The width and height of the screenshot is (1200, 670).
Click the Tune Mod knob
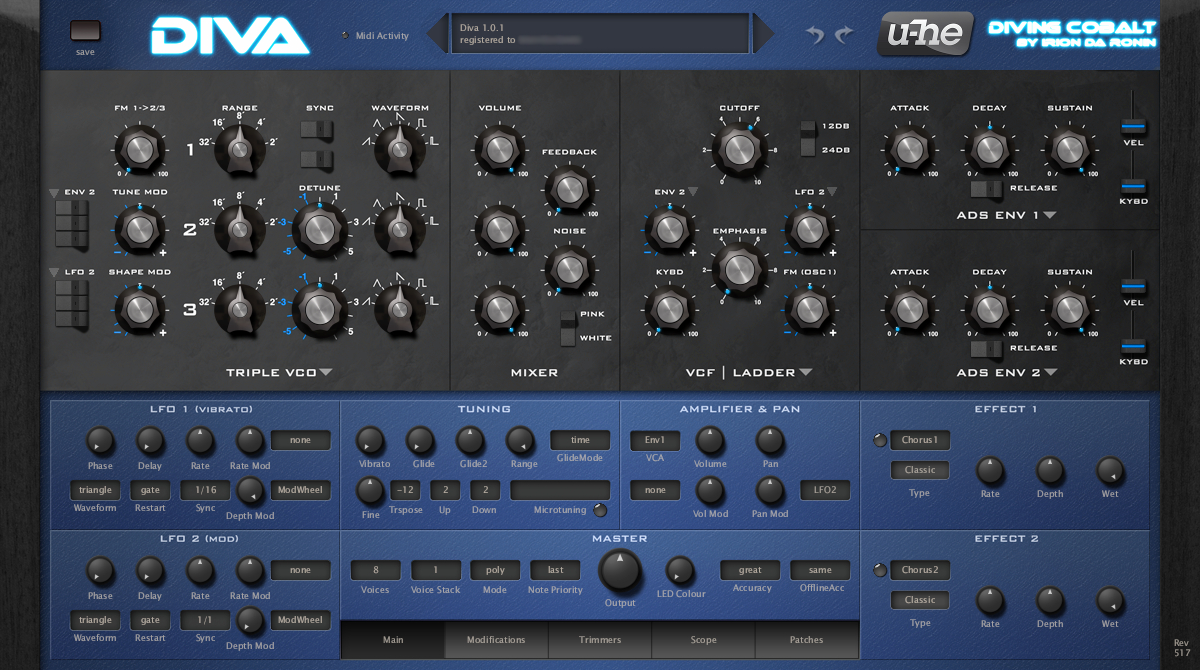click(x=139, y=229)
